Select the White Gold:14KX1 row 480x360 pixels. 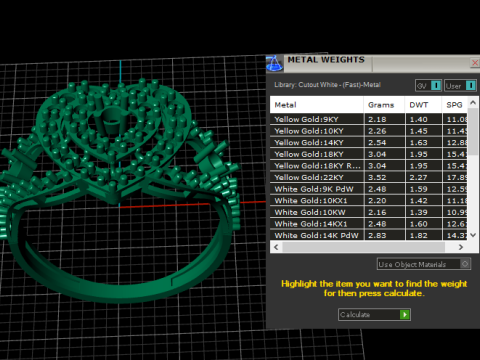pos(369,224)
